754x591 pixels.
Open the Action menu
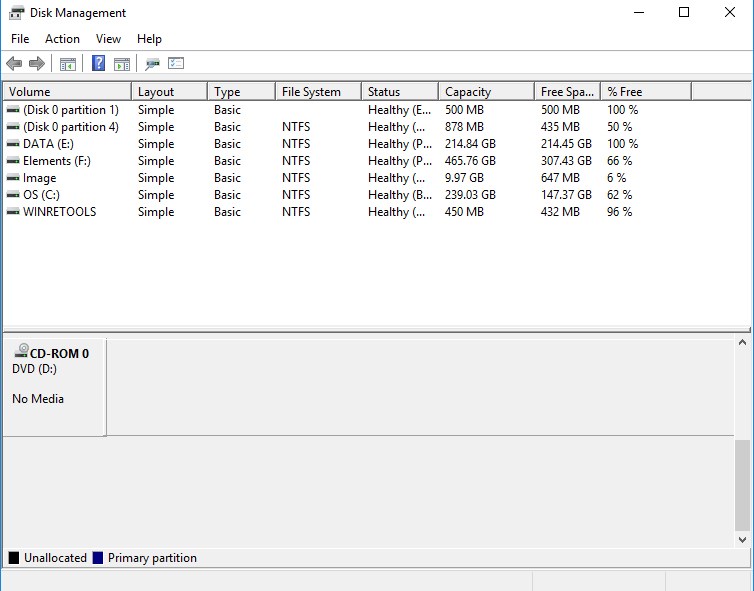63,39
